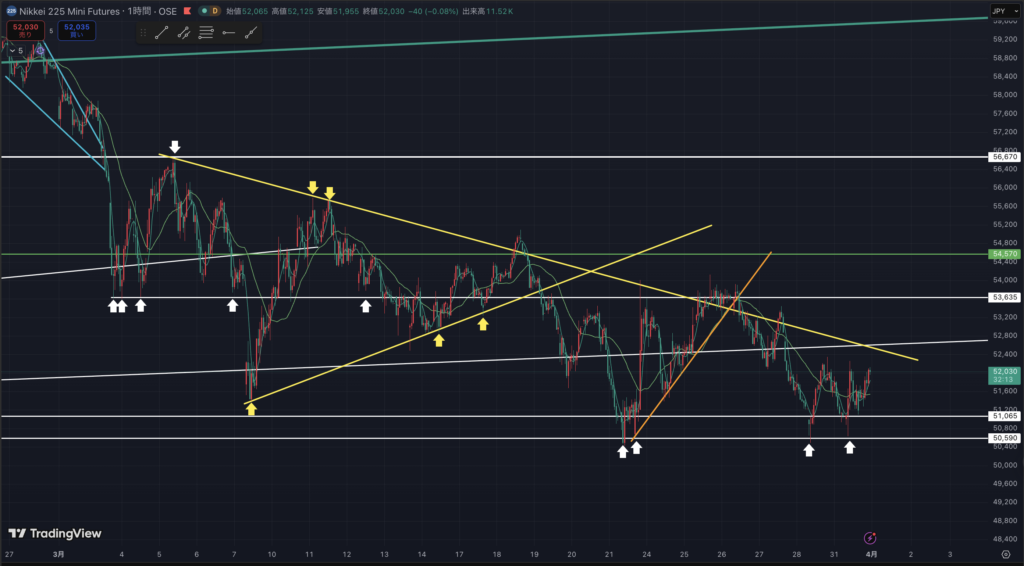Click the TradingView logo
Viewport: 1024px width, 566px height.
(x=48, y=533)
